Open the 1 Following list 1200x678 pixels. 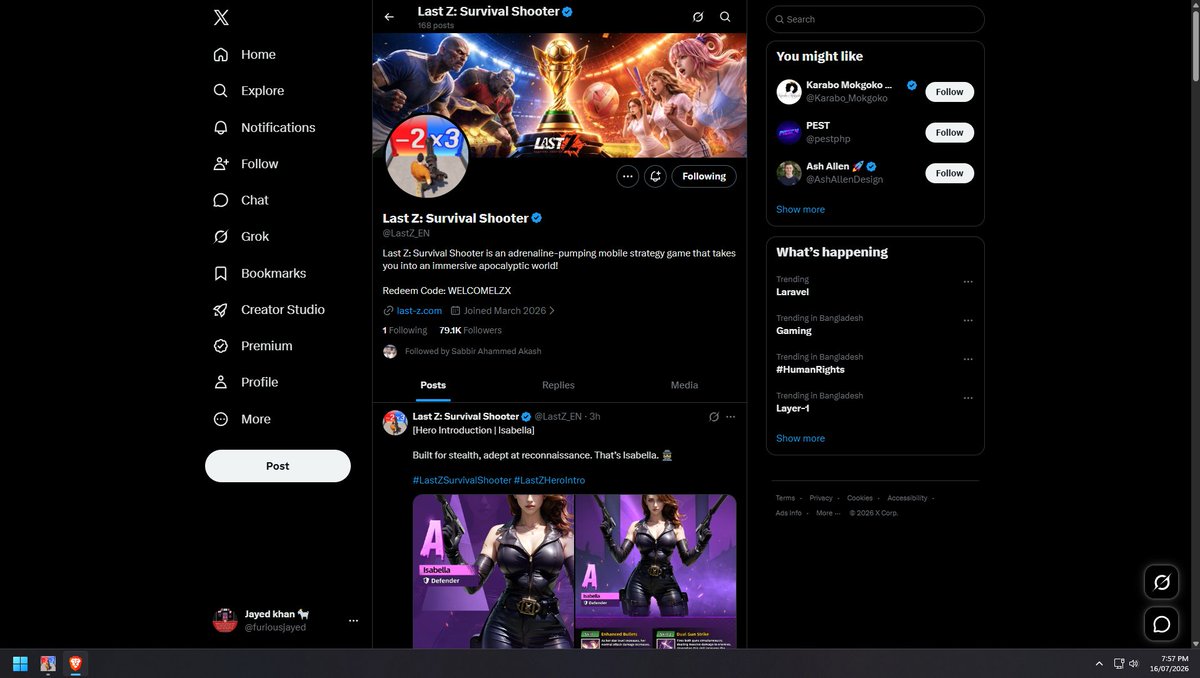(405, 330)
